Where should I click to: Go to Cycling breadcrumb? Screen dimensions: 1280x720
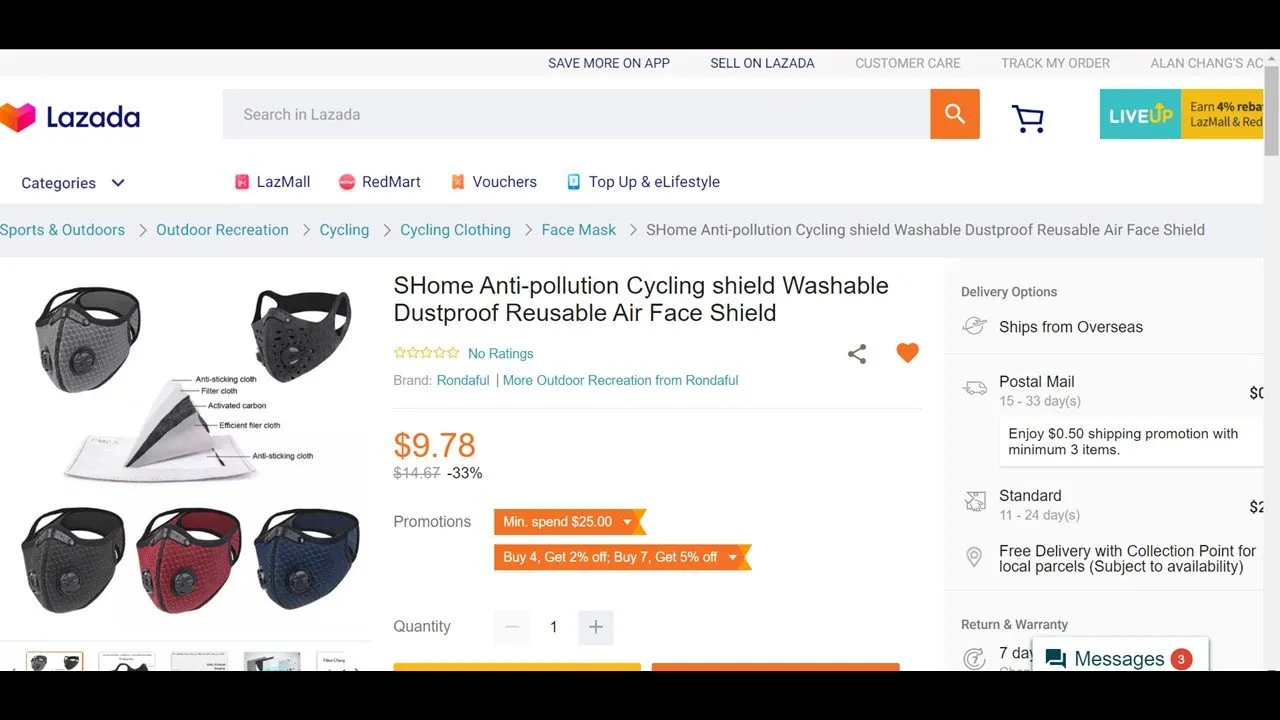pyautogui.click(x=344, y=230)
